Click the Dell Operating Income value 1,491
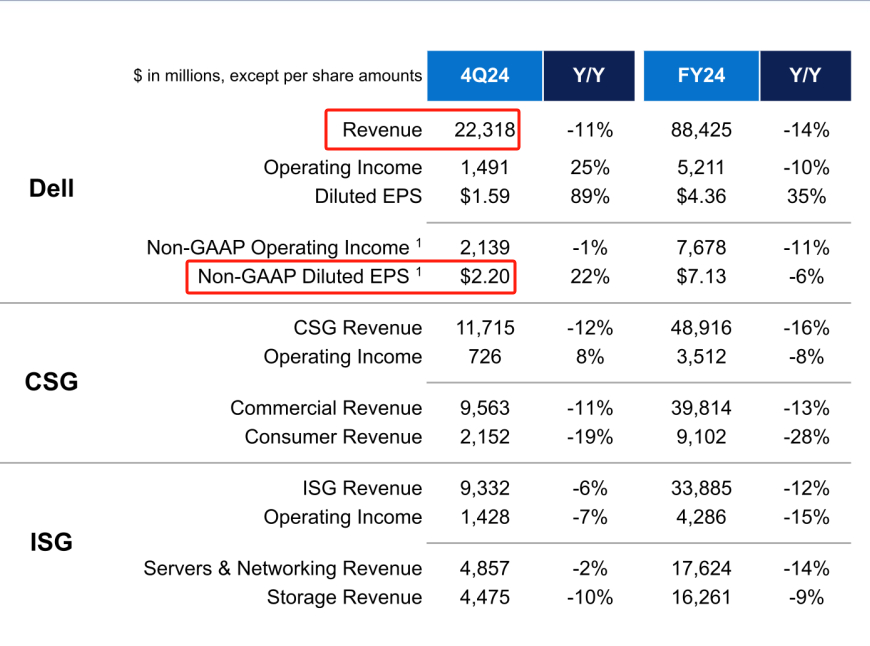 pyautogui.click(x=484, y=168)
